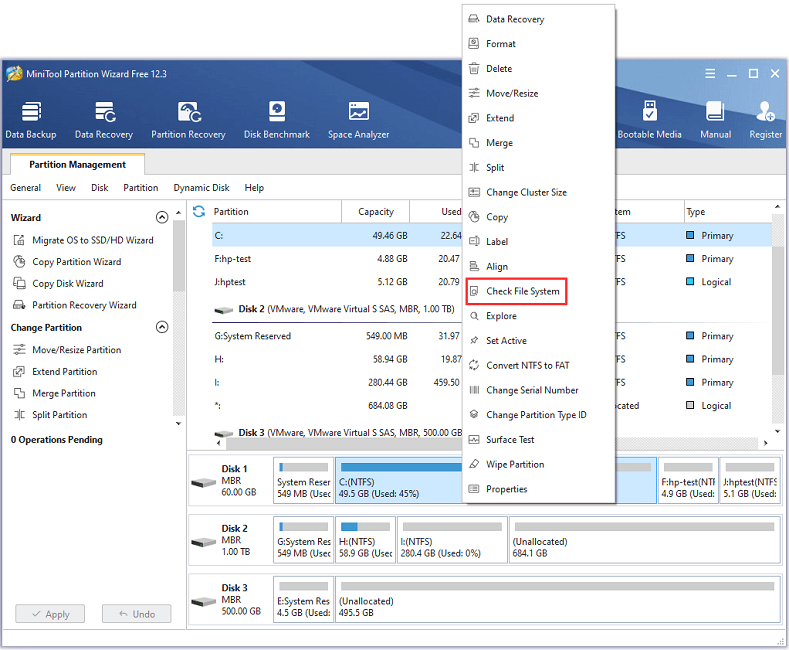Open the View menu
Screen dimensions: 789x650
pos(66,188)
